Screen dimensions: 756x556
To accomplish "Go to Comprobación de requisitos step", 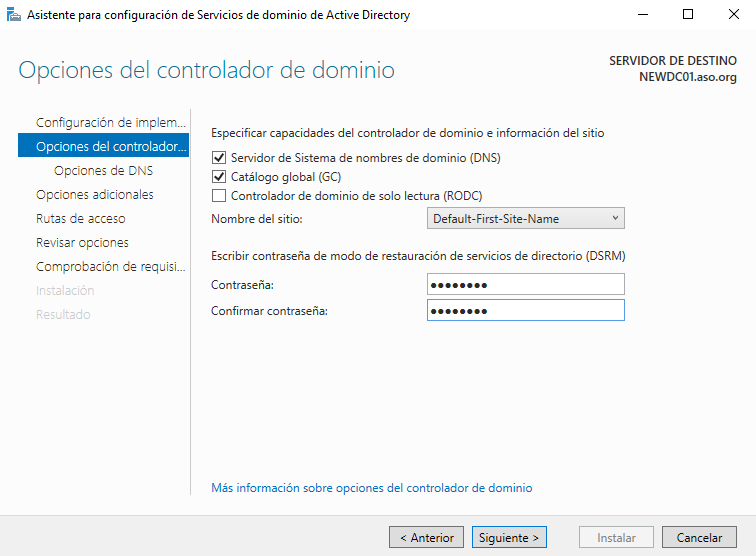I will [x=110, y=267].
